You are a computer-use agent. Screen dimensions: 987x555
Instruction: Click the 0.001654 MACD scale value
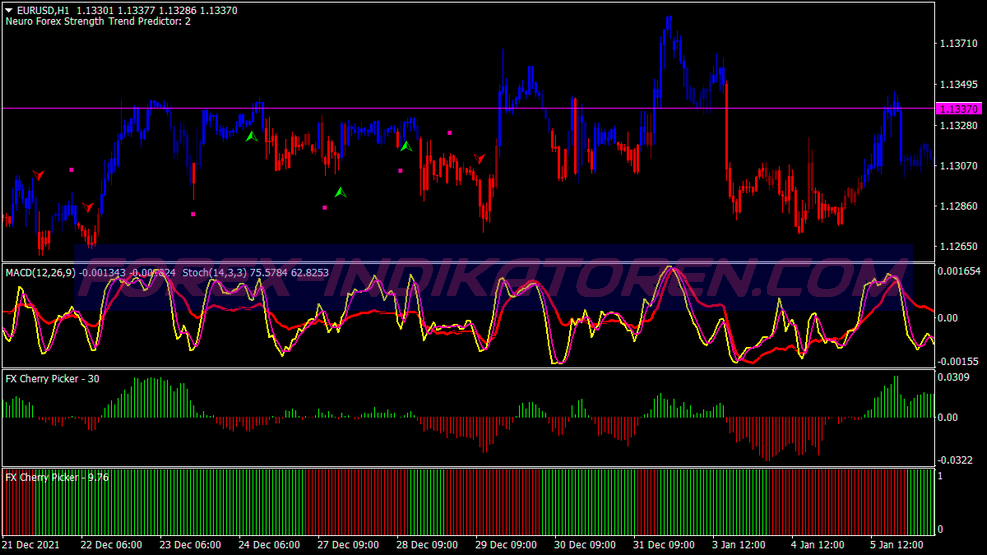coord(959,271)
